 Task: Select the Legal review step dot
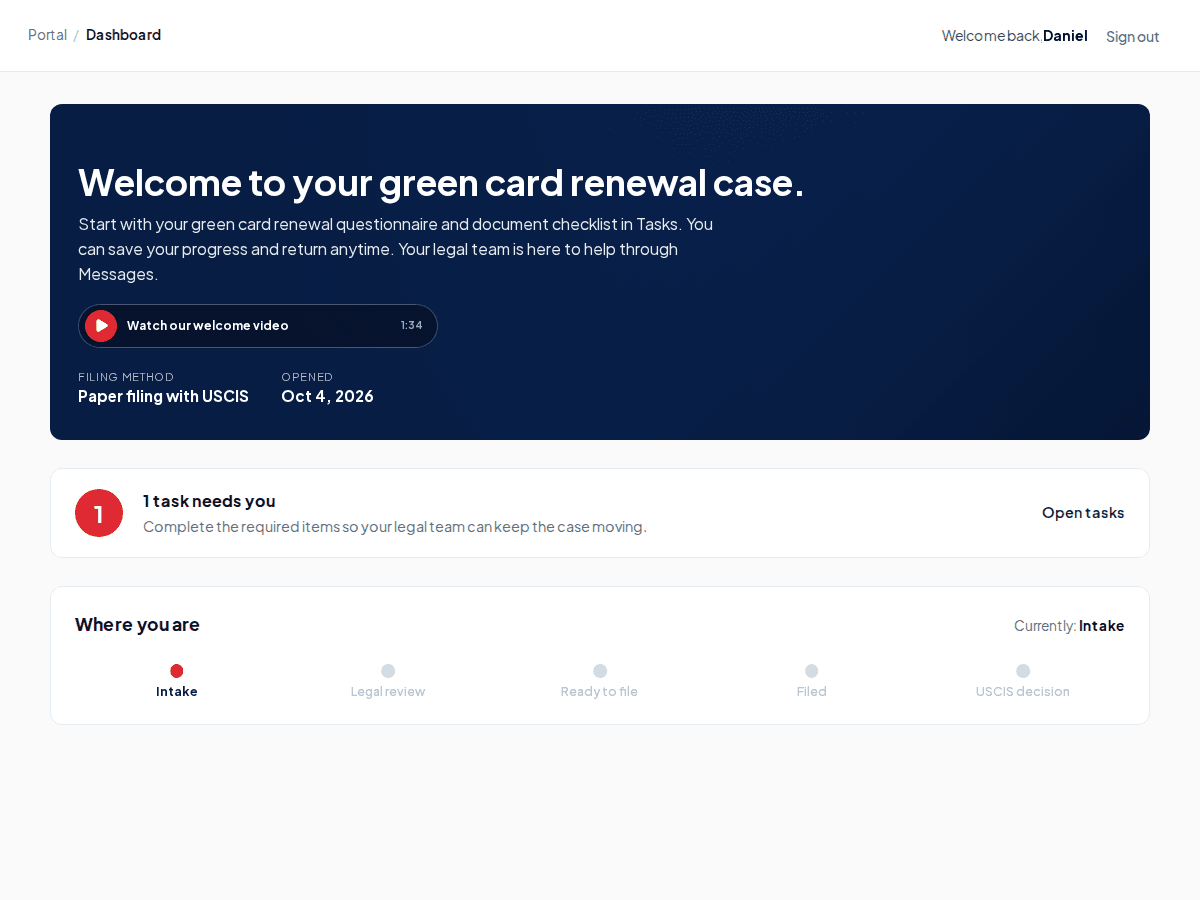click(388, 671)
